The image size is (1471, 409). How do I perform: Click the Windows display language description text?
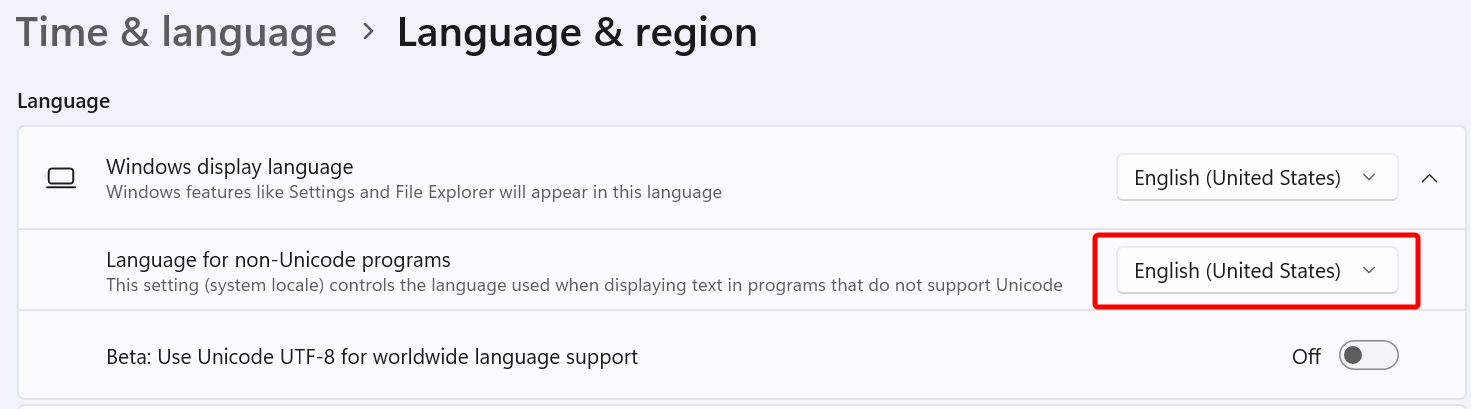click(414, 192)
